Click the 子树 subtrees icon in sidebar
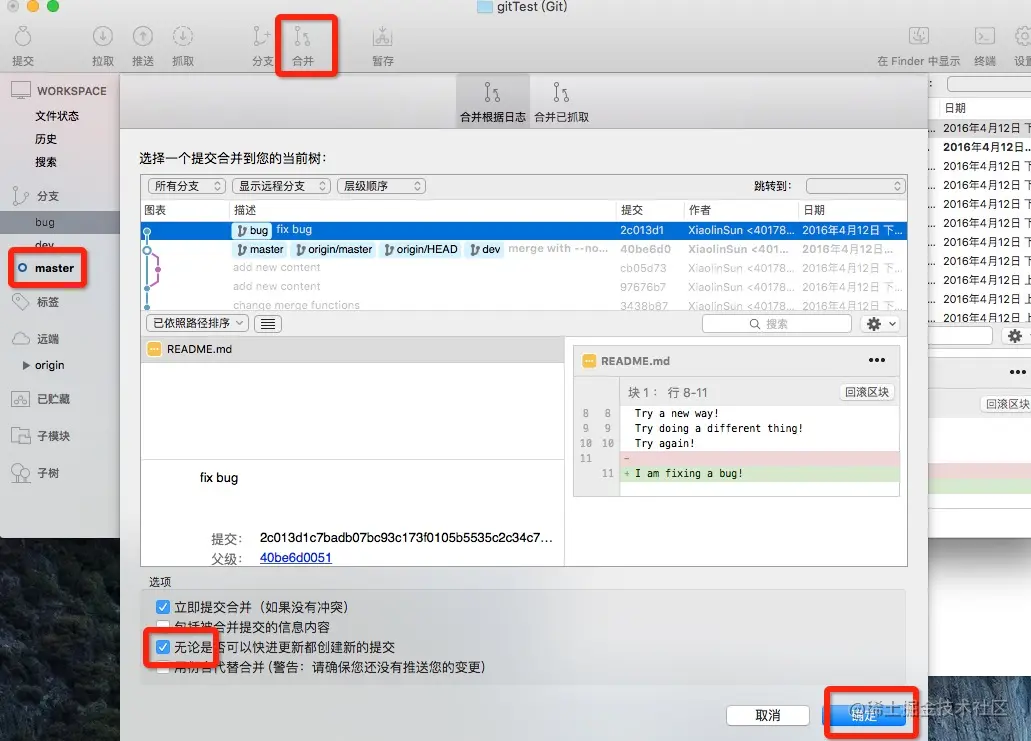This screenshot has height=741, width=1031. [x=20, y=473]
